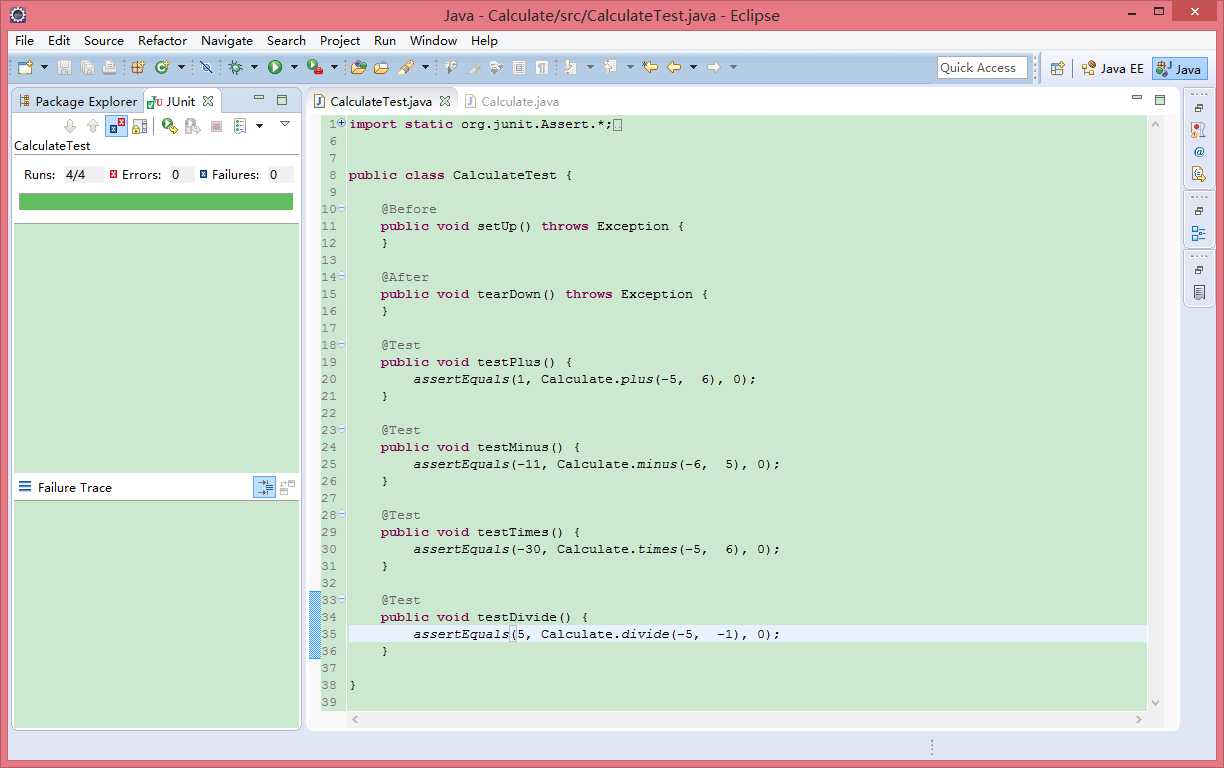Open the Run dropdown arrow
The width and height of the screenshot is (1224, 768).
point(294,68)
